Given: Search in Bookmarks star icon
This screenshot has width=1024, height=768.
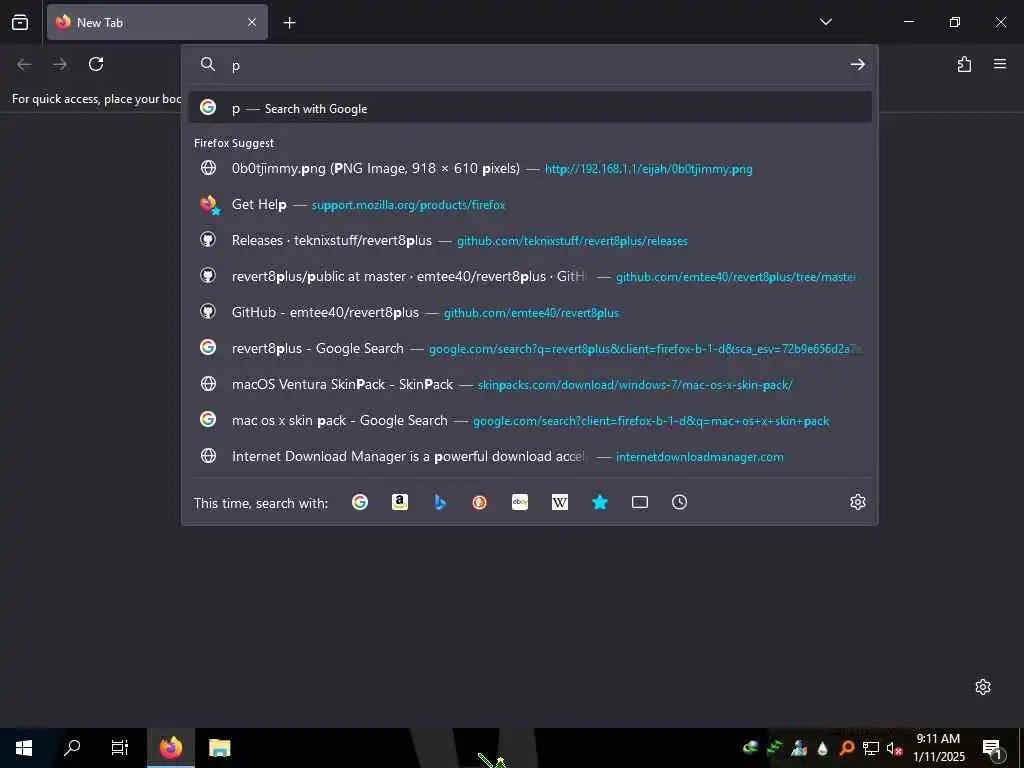Looking at the screenshot, I should coord(600,502).
